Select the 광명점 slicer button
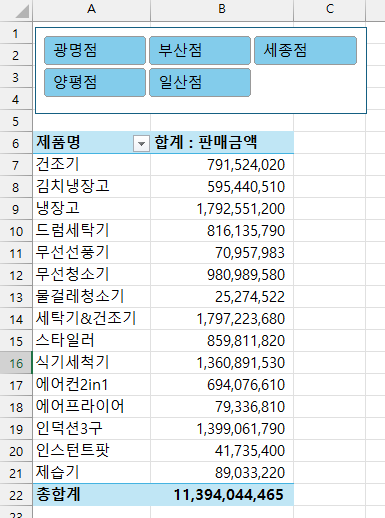The width and height of the screenshot is (385, 518). (x=95, y=50)
